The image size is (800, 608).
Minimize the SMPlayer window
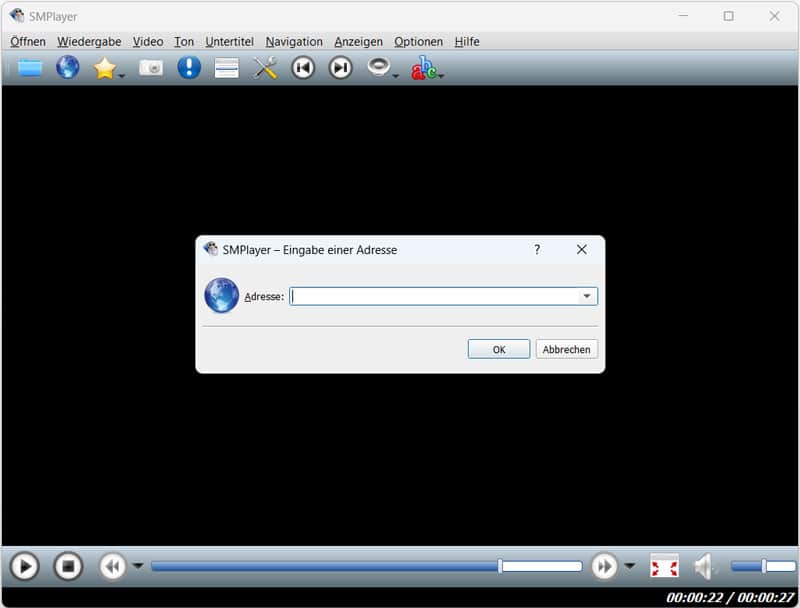click(x=683, y=16)
